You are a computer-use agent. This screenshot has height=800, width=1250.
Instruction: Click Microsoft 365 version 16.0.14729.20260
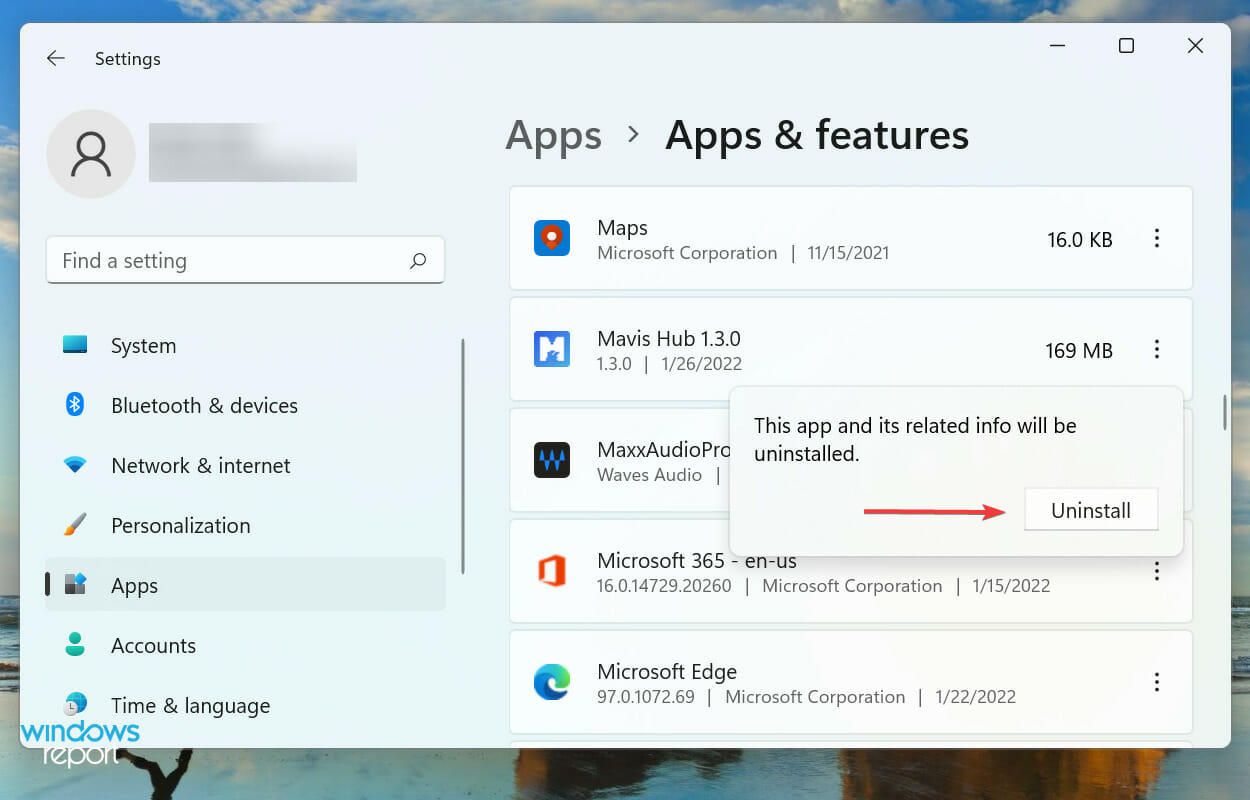click(664, 586)
